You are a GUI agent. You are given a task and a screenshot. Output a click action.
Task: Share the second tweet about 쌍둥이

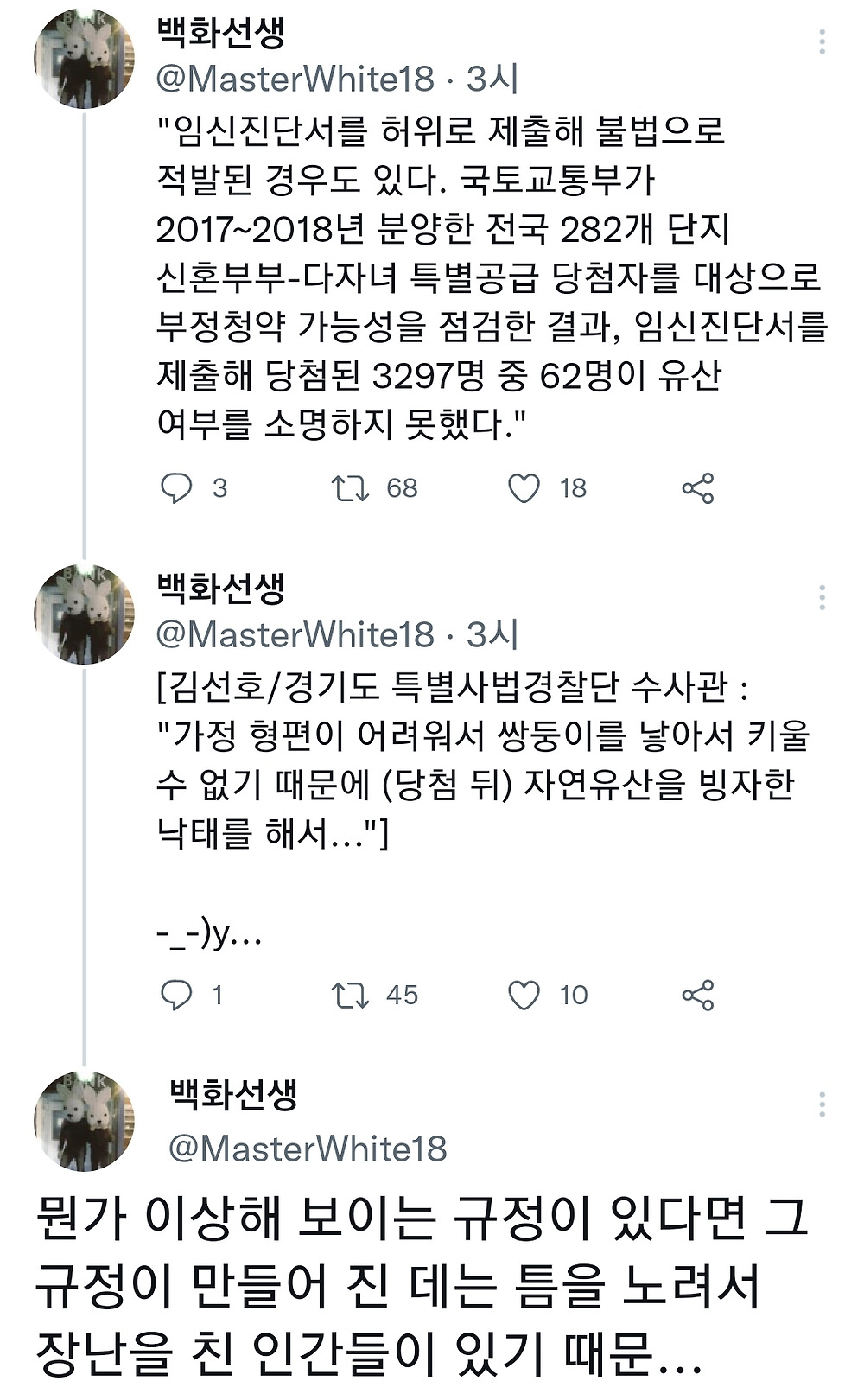(x=698, y=995)
